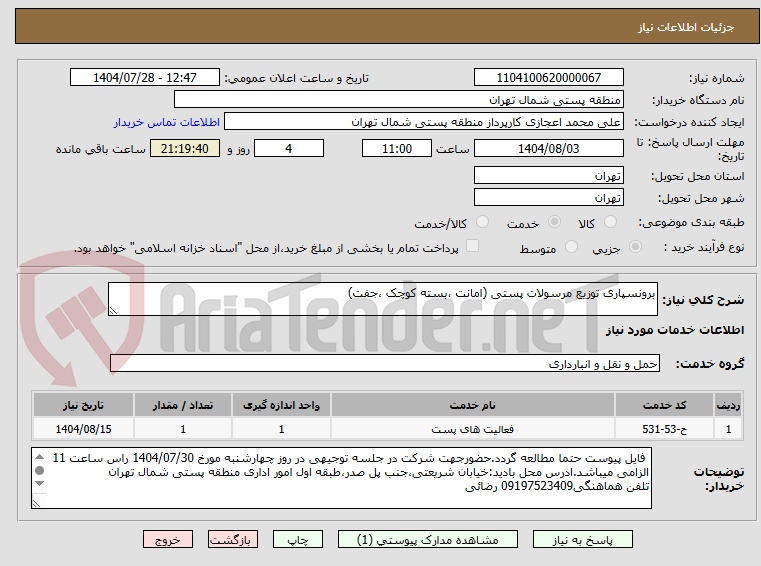Click the need date cell 1404/08/15
761x566 pixels.
coord(83,429)
